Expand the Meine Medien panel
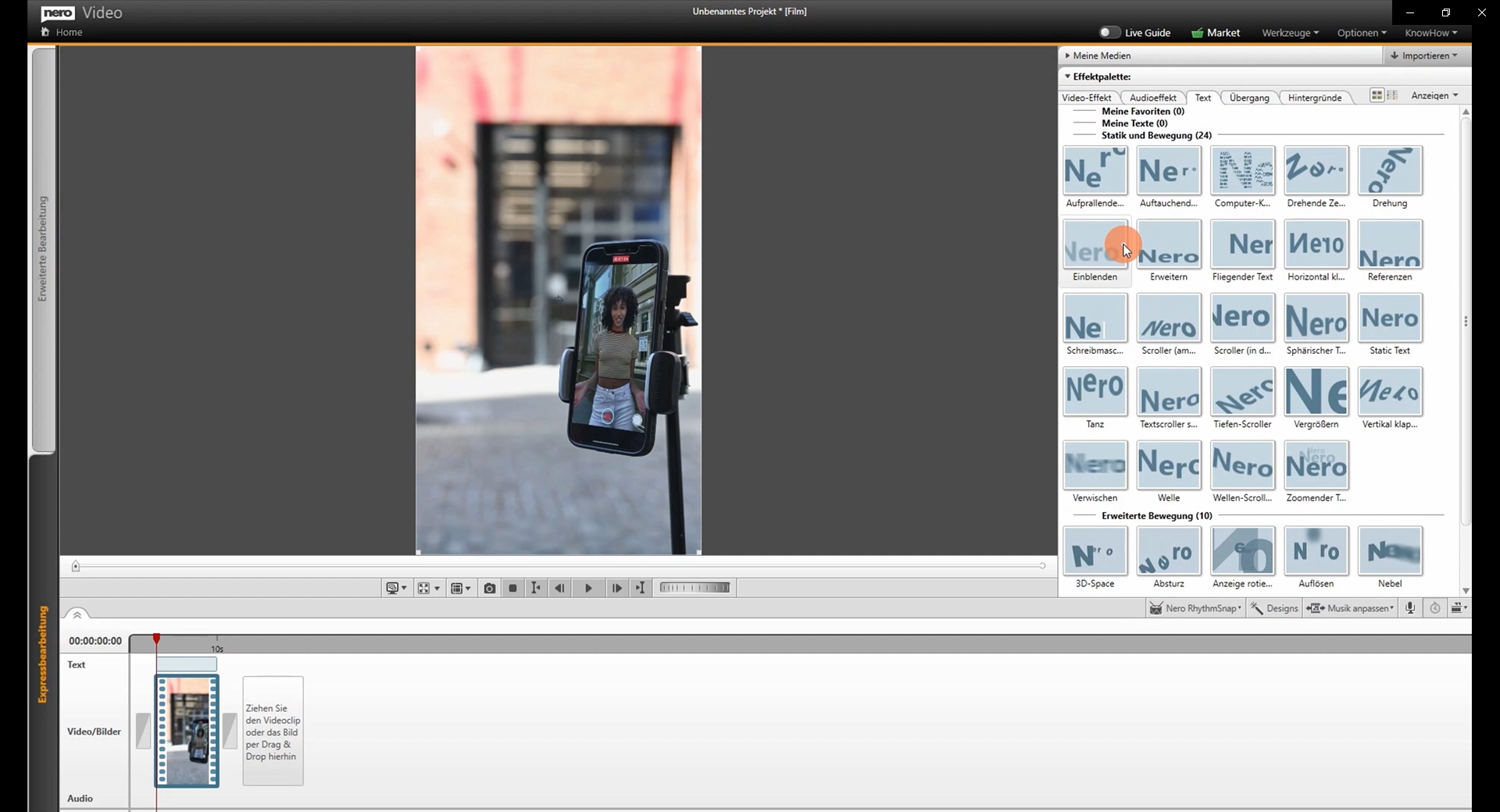This screenshot has width=1500, height=812. [1097, 55]
